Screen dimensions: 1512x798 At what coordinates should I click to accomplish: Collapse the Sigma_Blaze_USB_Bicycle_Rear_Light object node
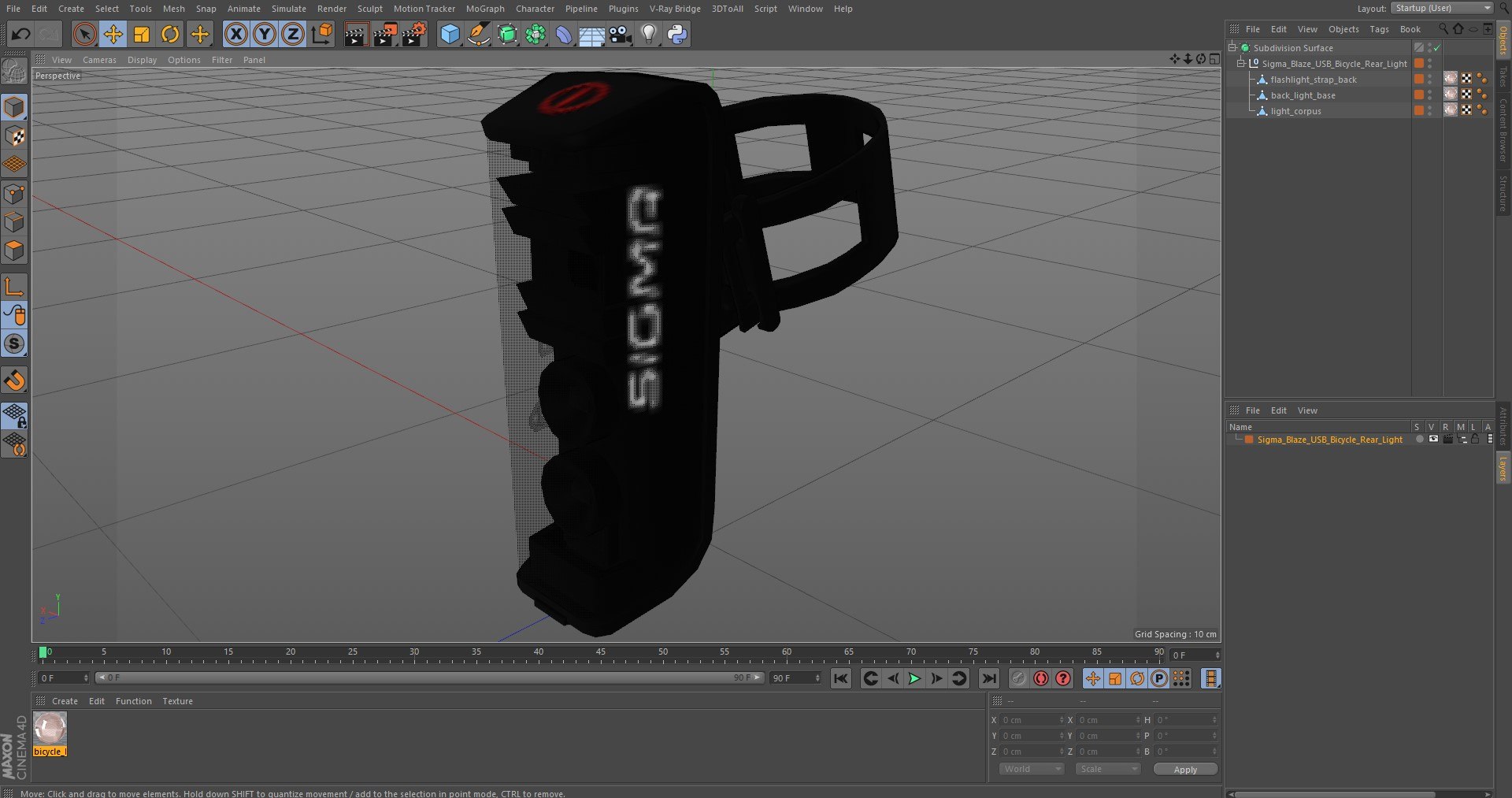(x=1241, y=63)
